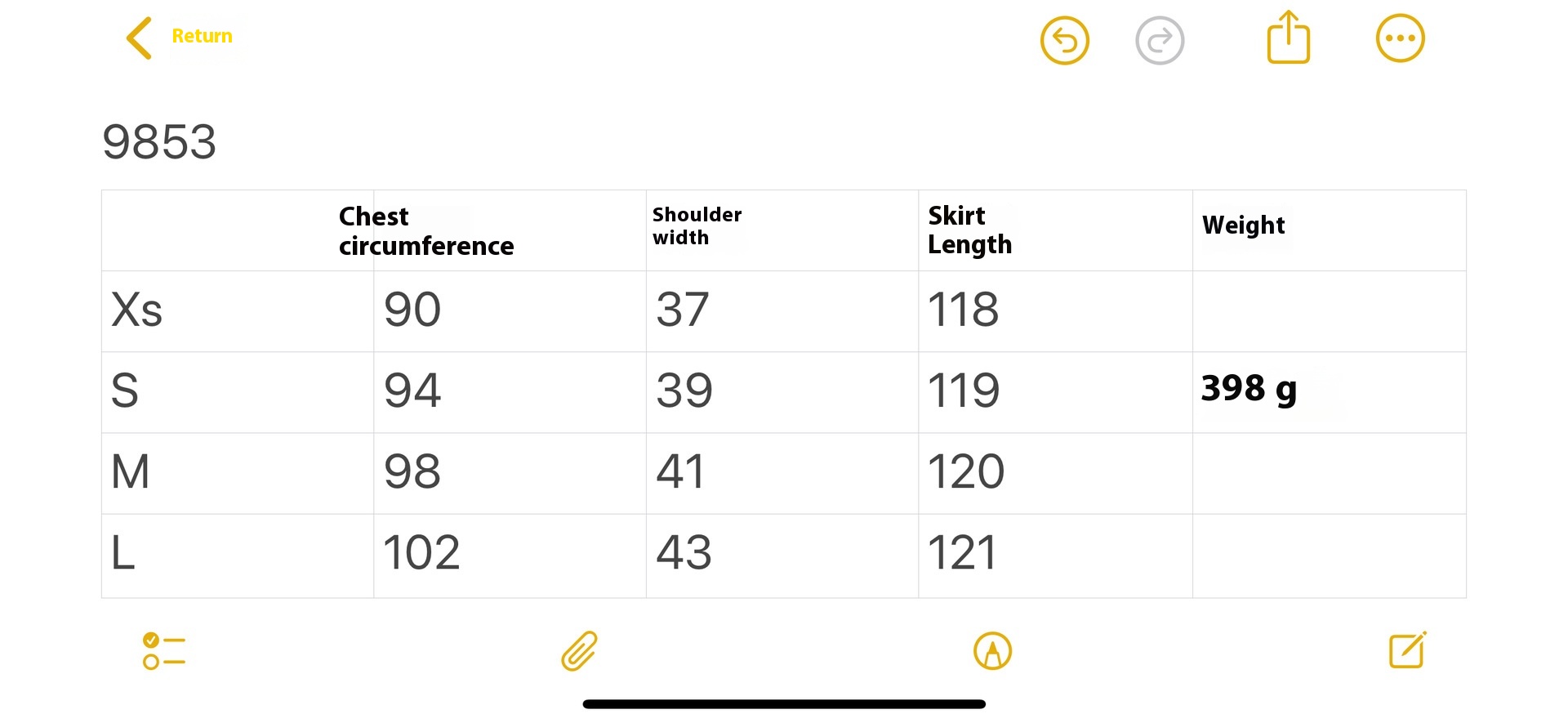The image size is (1568, 723).
Task: Open the more options ellipsis menu
Action: point(1400,38)
